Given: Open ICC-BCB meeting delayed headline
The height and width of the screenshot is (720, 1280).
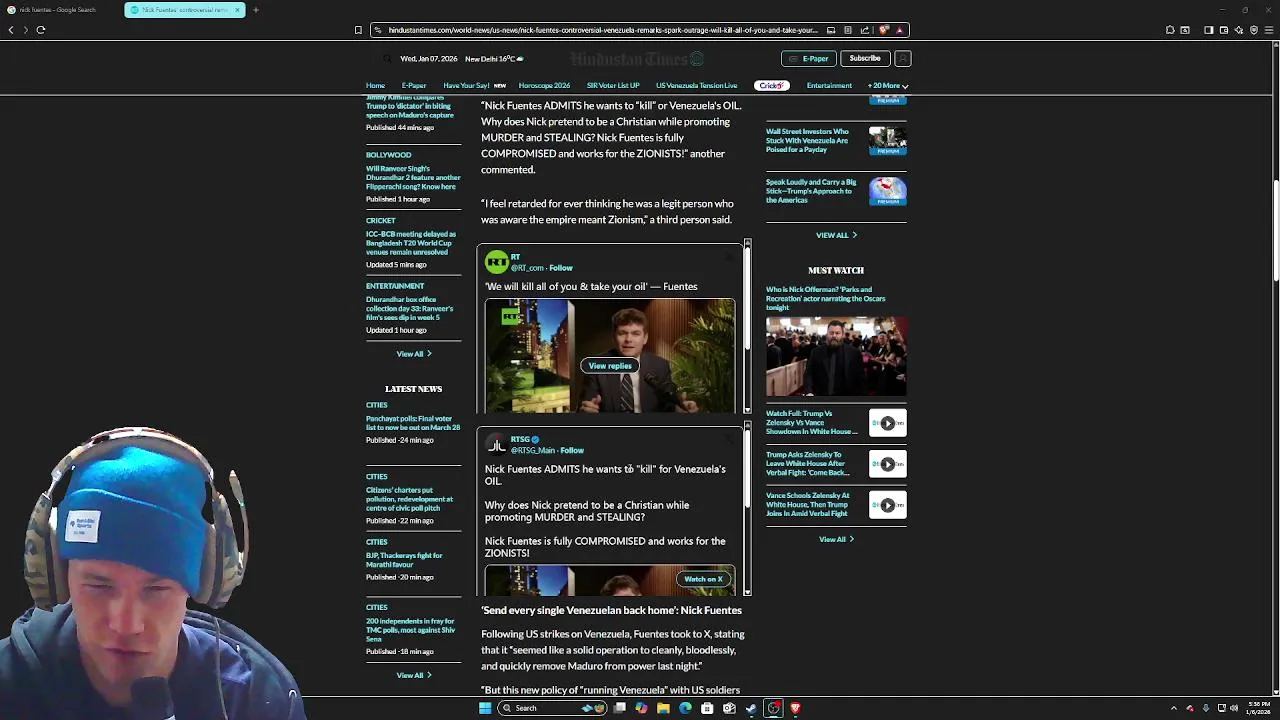Looking at the screenshot, I should coord(411,243).
